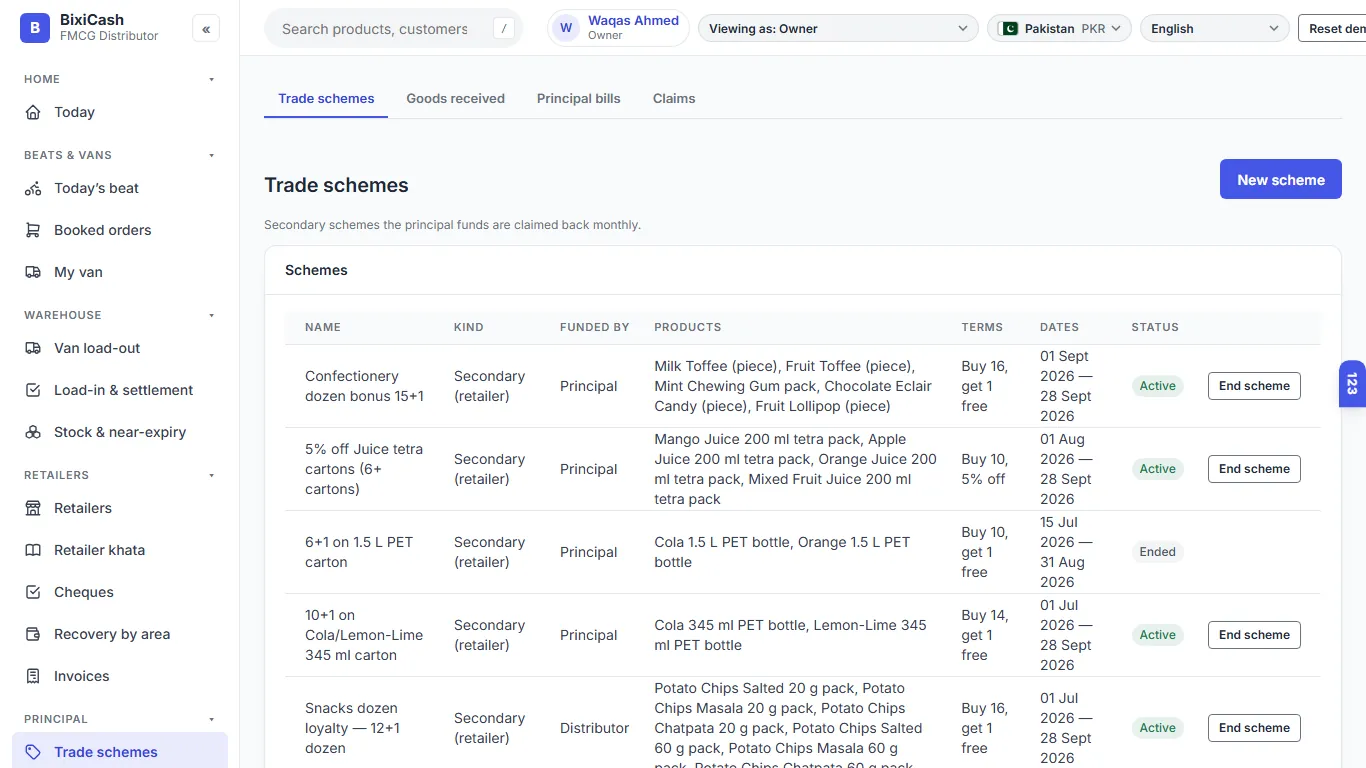This screenshot has width=1366, height=768.
Task: Click the truck icon for My van
Action: pos(33,272)
